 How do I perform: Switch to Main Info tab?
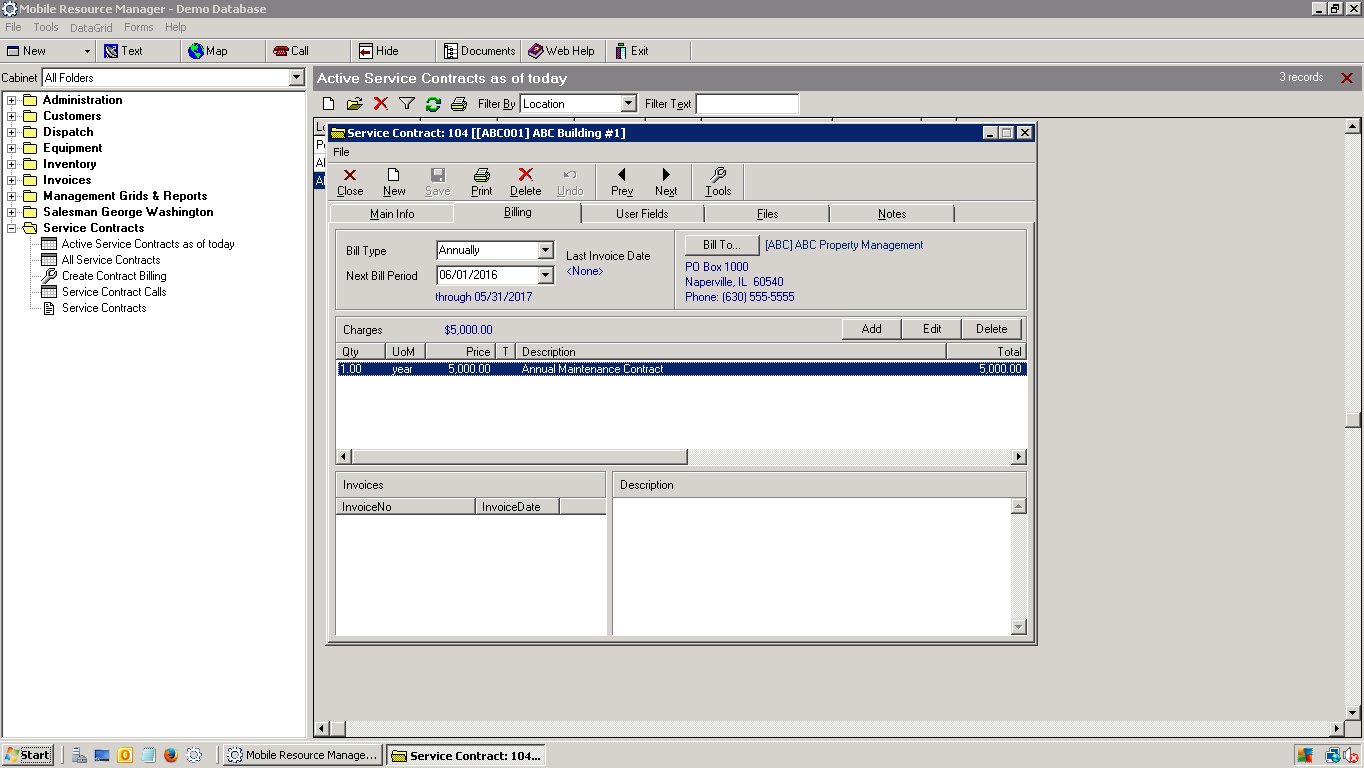click(392, 214)
